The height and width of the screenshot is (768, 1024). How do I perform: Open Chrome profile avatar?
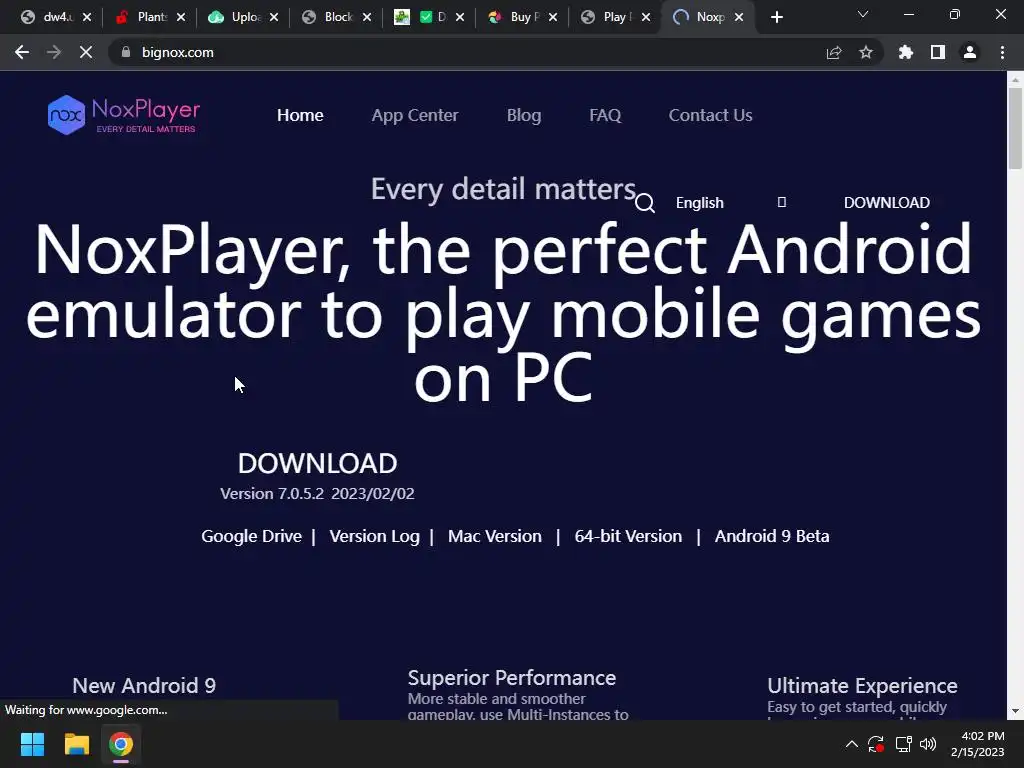[970, 52]
